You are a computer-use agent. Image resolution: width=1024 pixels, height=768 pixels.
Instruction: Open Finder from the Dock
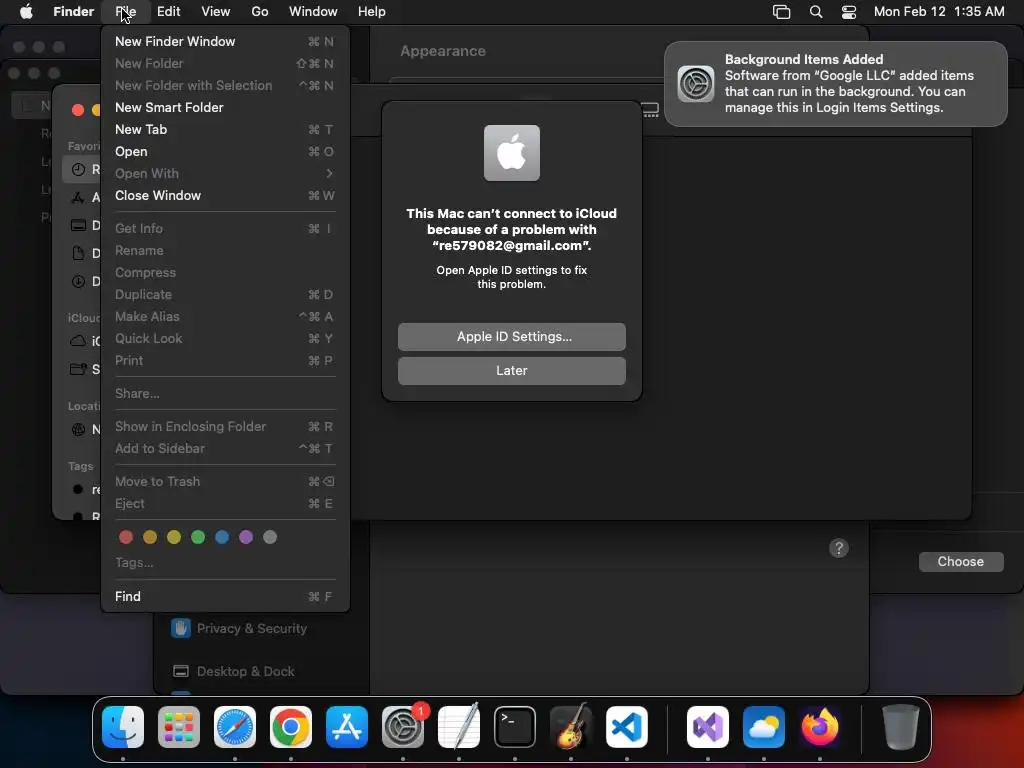click(123, 727)
